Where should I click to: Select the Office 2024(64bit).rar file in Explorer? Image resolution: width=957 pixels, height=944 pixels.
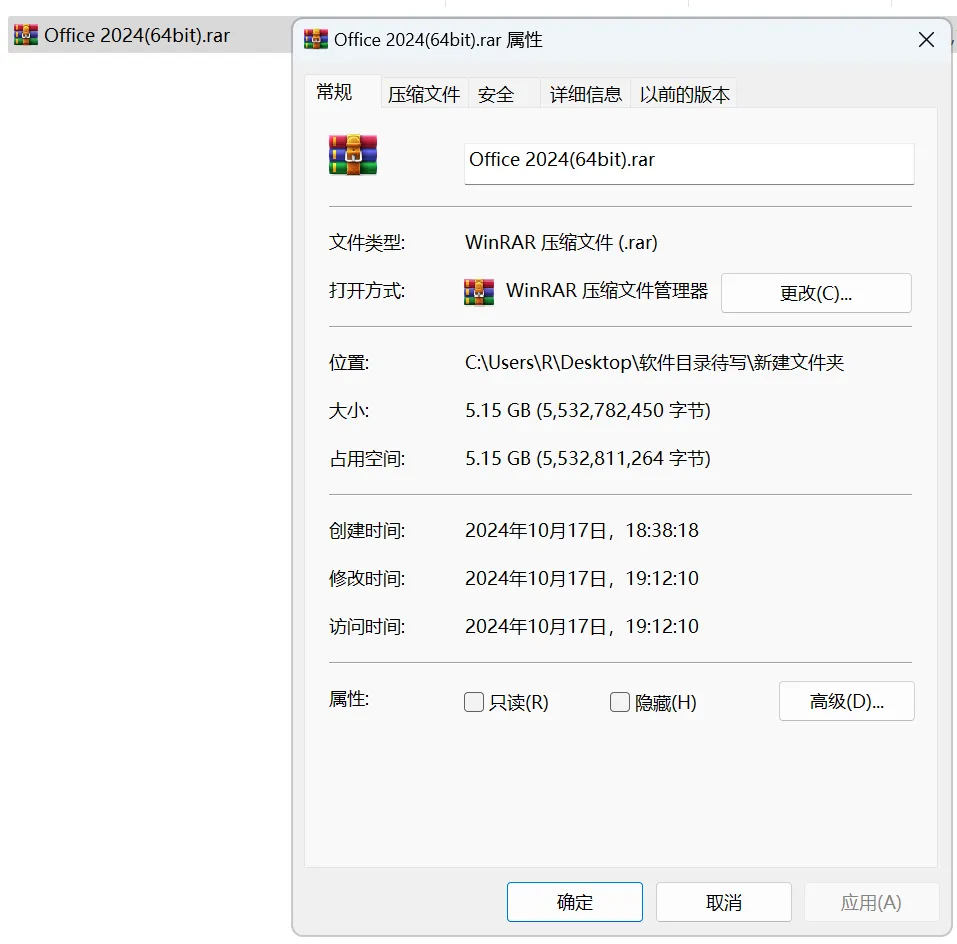pyautogui.click(x=150, y=35)
